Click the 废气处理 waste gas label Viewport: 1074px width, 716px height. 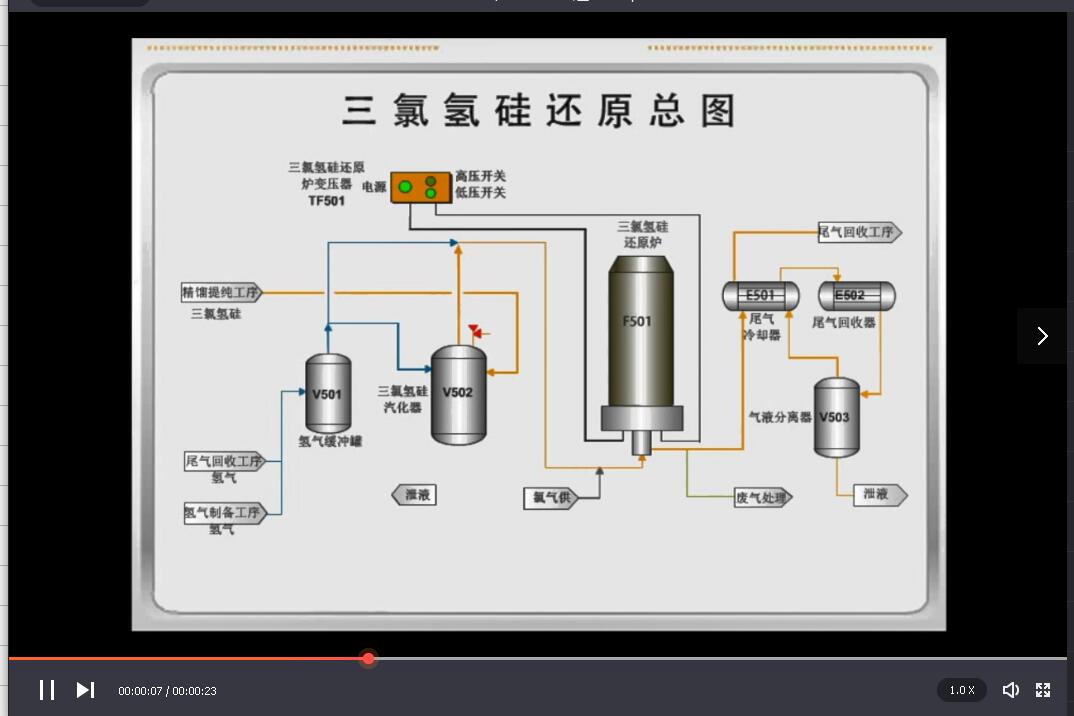[x=763, y=497]
